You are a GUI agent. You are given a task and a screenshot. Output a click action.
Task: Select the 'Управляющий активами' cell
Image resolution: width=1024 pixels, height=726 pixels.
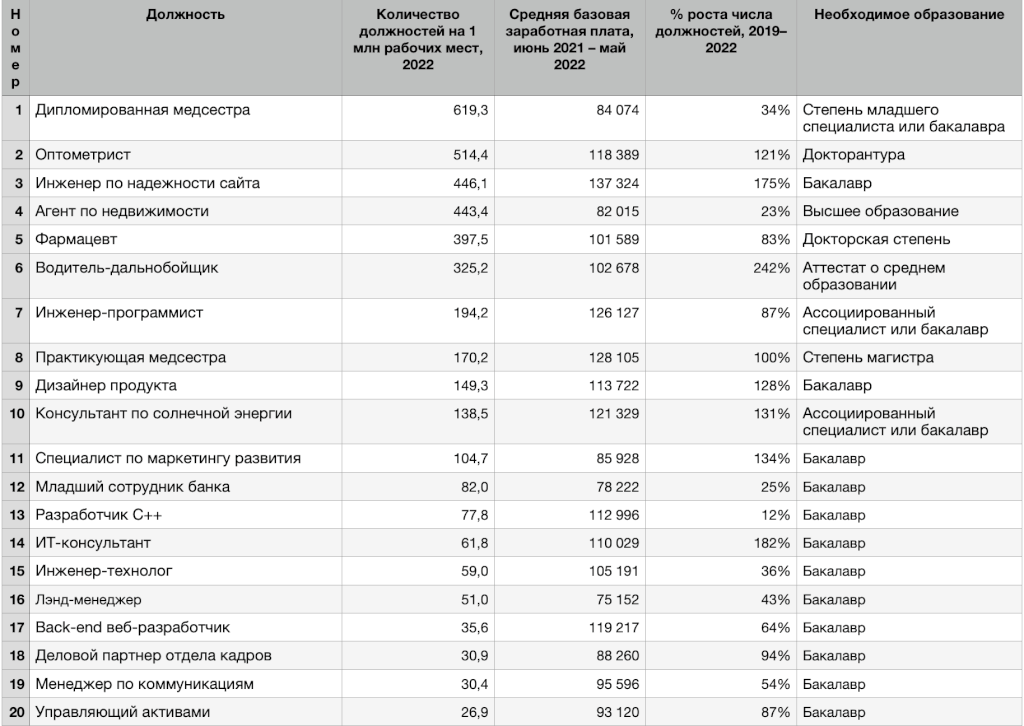click(122, 711)
